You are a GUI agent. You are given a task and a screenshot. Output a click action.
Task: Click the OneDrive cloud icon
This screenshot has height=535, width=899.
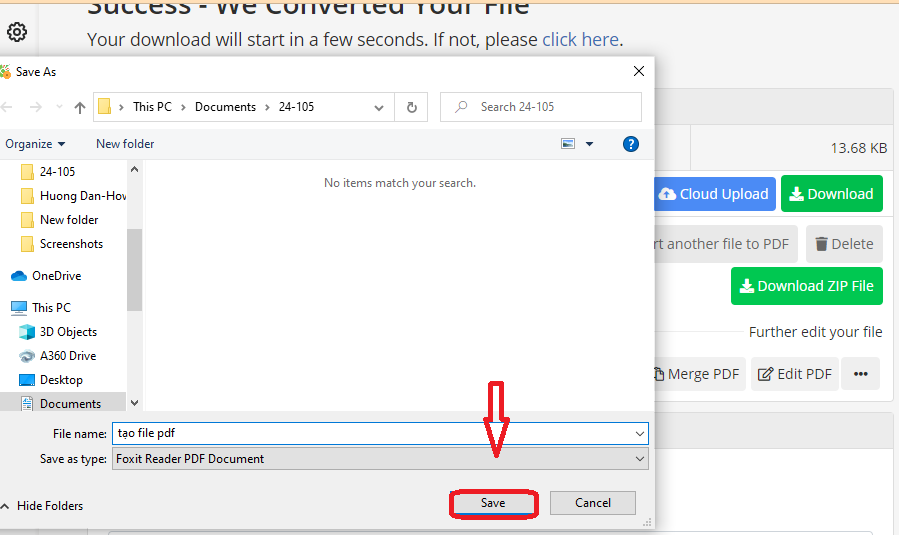(19, 276)
